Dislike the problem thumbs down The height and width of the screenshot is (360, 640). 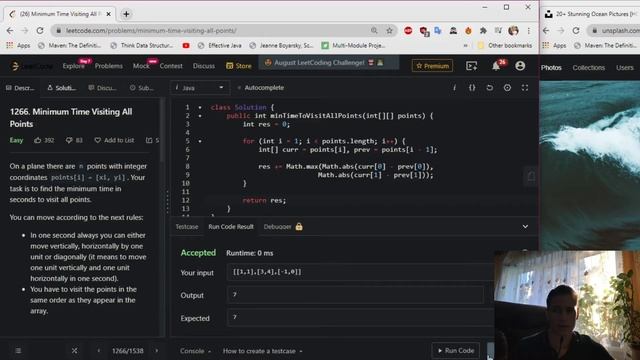[x=69, y=140]
